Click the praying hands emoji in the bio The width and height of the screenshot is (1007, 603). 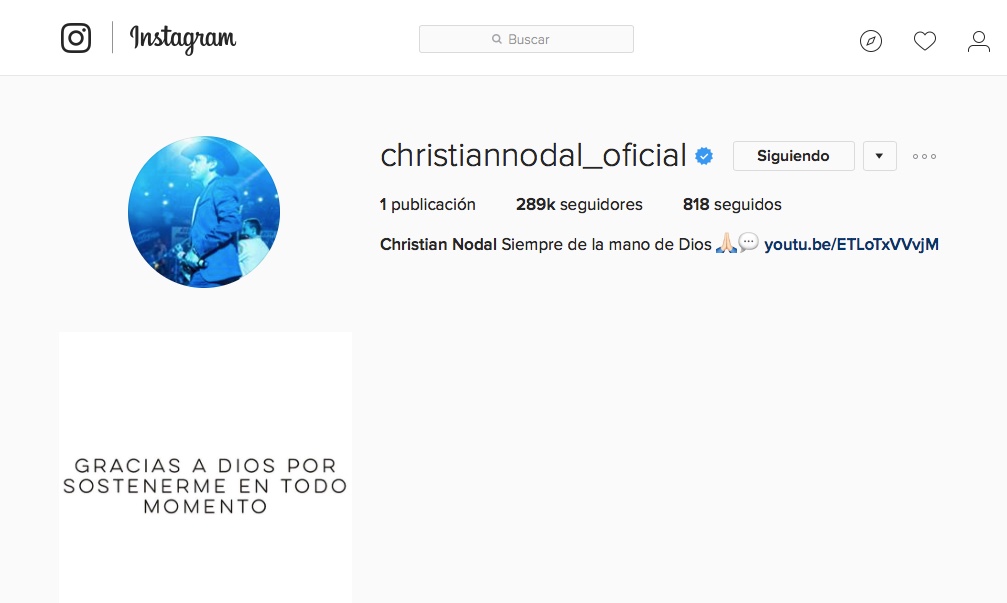coord(726,243)
